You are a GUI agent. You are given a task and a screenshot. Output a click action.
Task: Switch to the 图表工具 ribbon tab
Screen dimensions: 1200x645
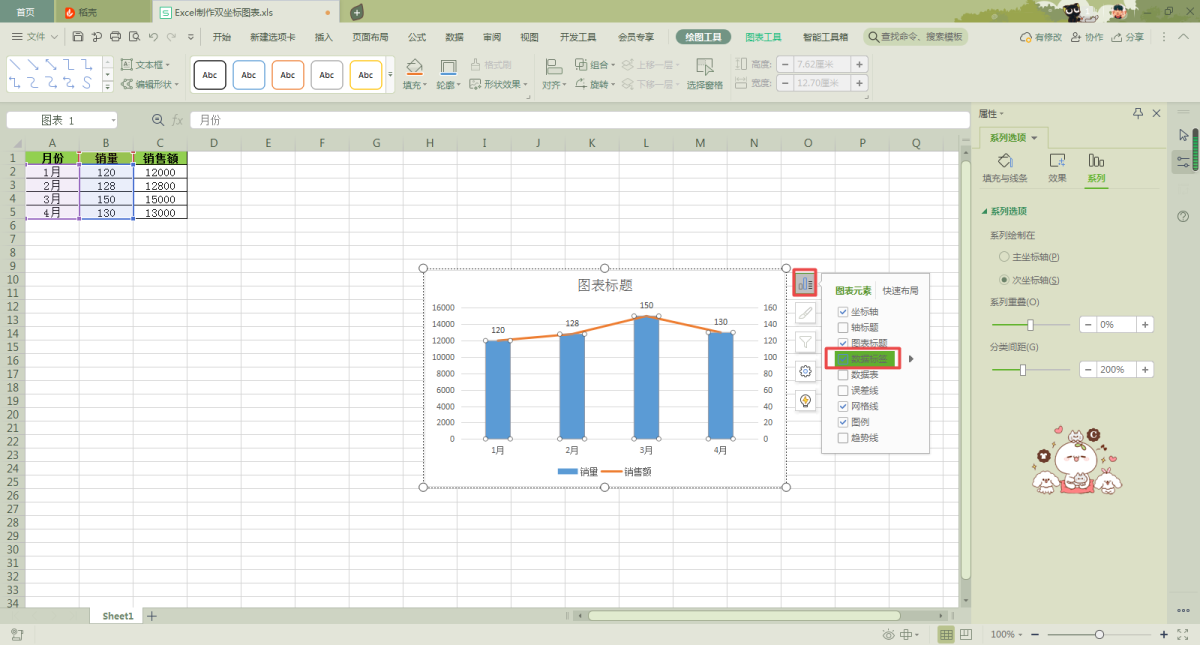[763, 37]
